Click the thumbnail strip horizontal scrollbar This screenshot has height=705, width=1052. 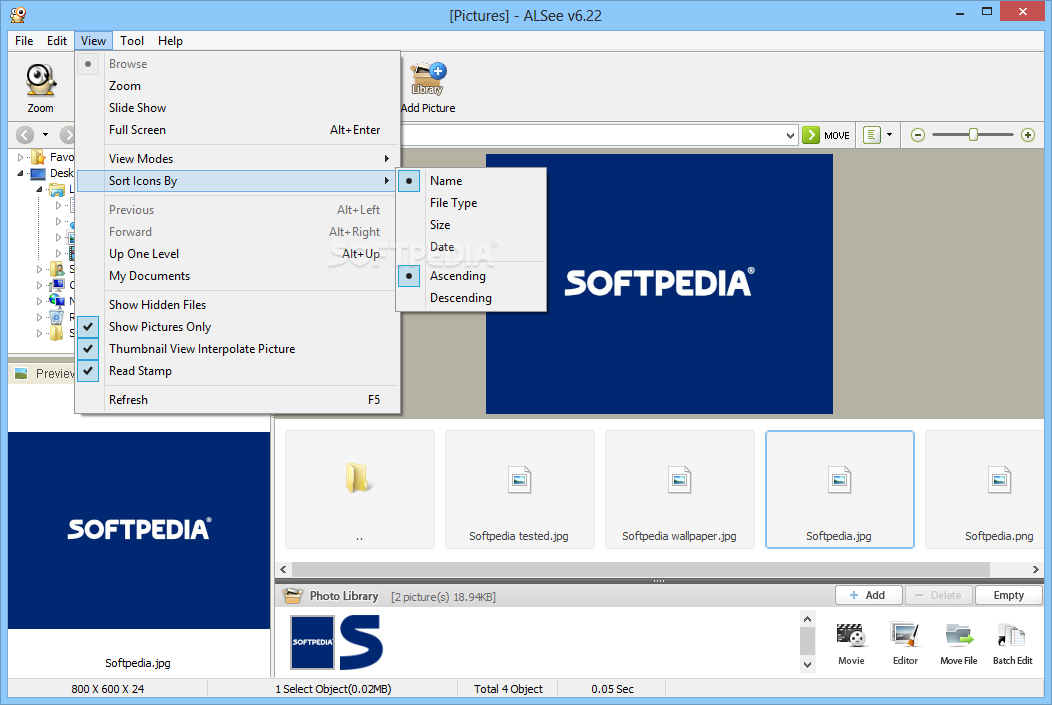pyautogui.click(x=641, y=570)
